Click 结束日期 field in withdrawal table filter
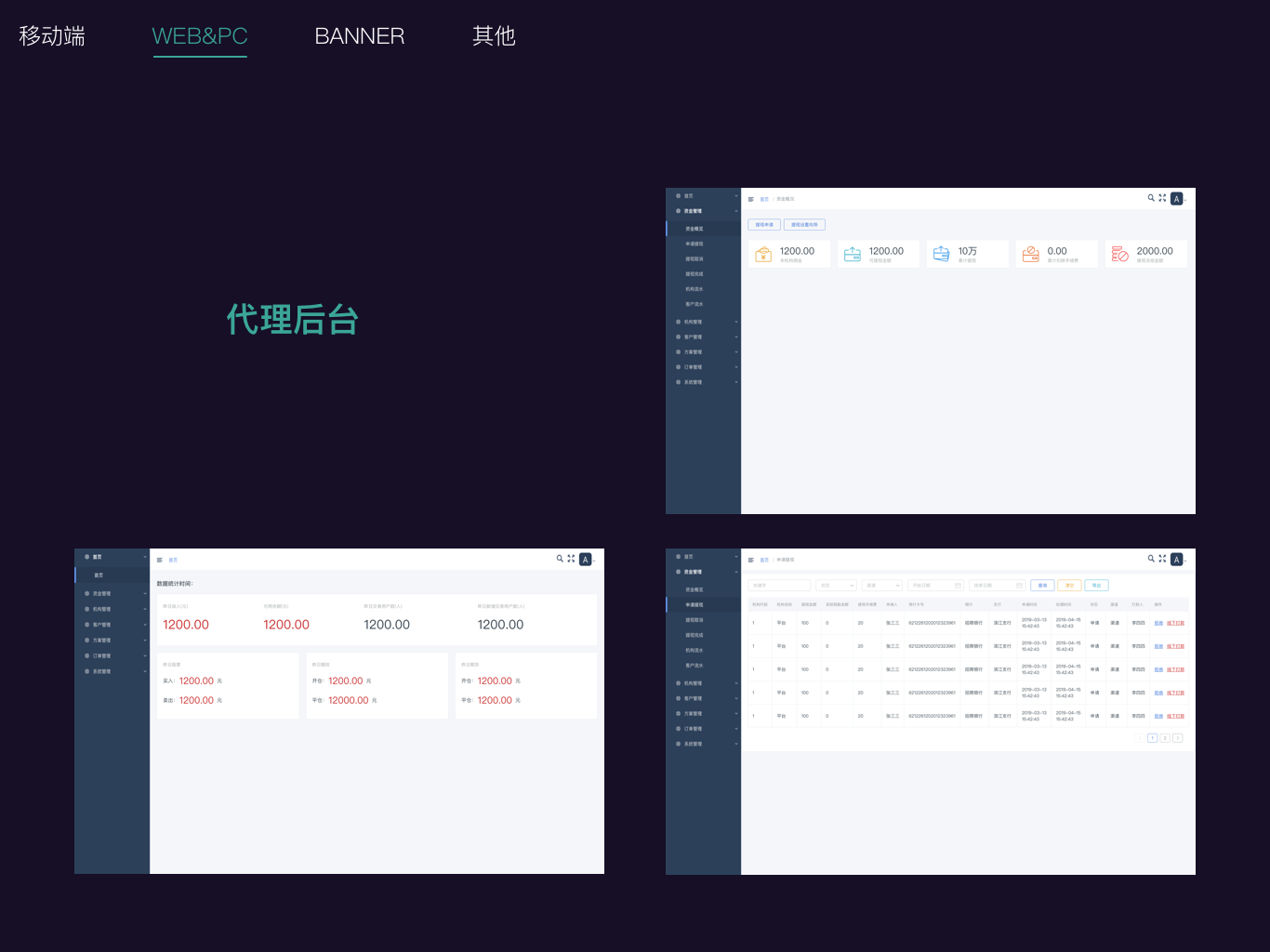1270x952 pixels. click(998, 586)
